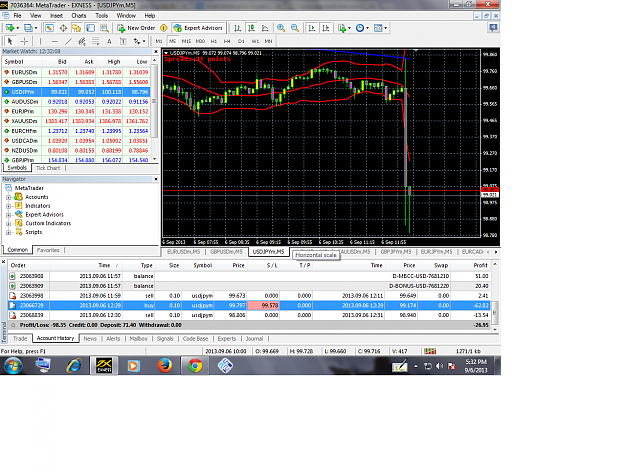Expand the Custom Indicators tree node
This screenshot has width=625, height=471.
click(x=8, y=224)
